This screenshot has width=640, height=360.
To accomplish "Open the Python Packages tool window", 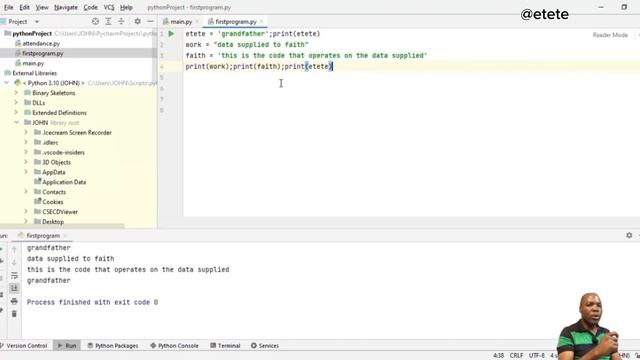I will pyautogui.click(x=113, y=346).
